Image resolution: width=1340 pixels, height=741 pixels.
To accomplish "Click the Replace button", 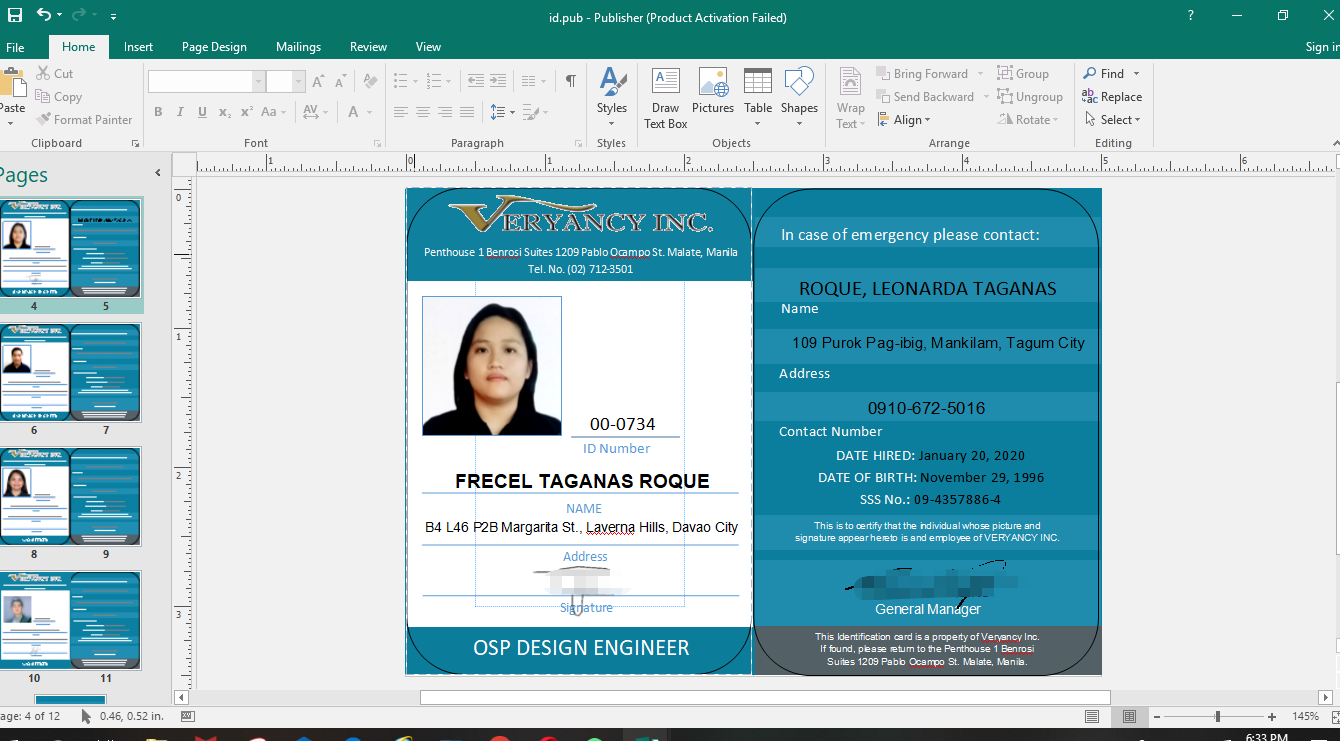I will 1112,97.
